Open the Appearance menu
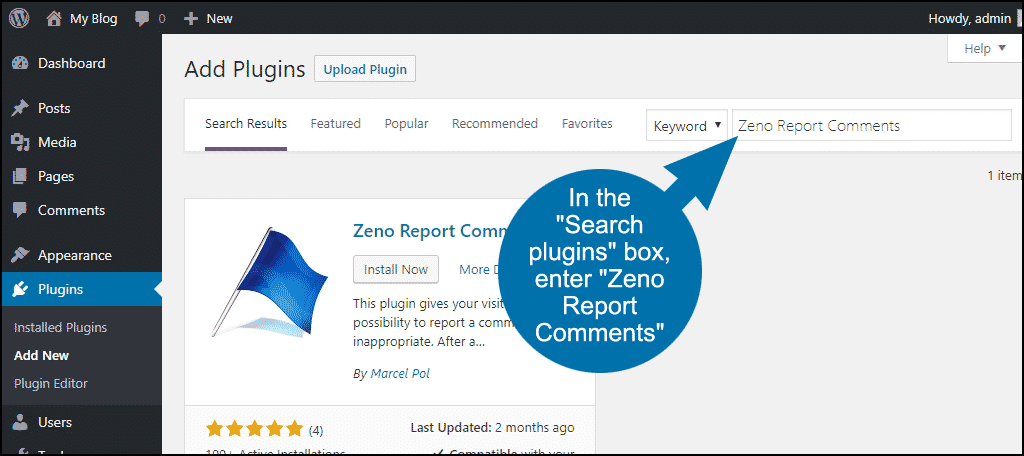1024x456 pixels. pyautogui.click(x=74, y=255)
